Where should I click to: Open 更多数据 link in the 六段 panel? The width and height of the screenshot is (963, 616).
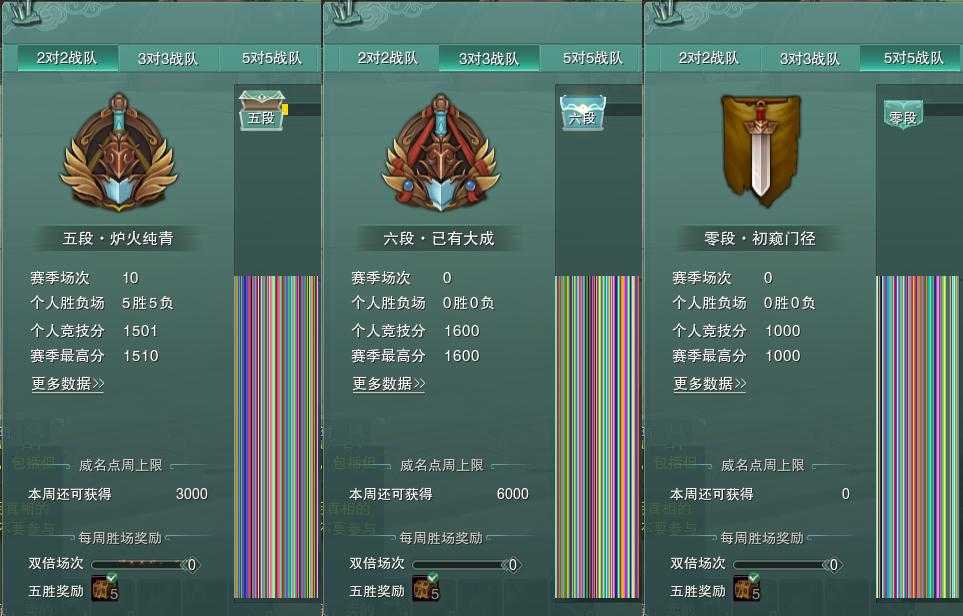389,384
